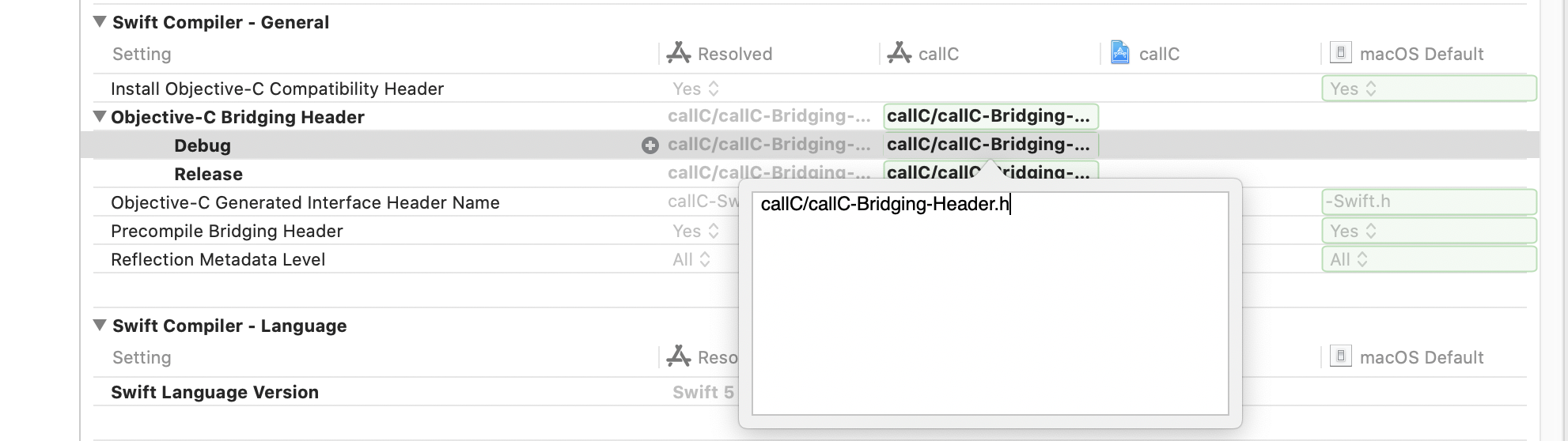Click the Resolved column Xcode icon
This screenshot has height=441, width=1568.
coord(679,53)
